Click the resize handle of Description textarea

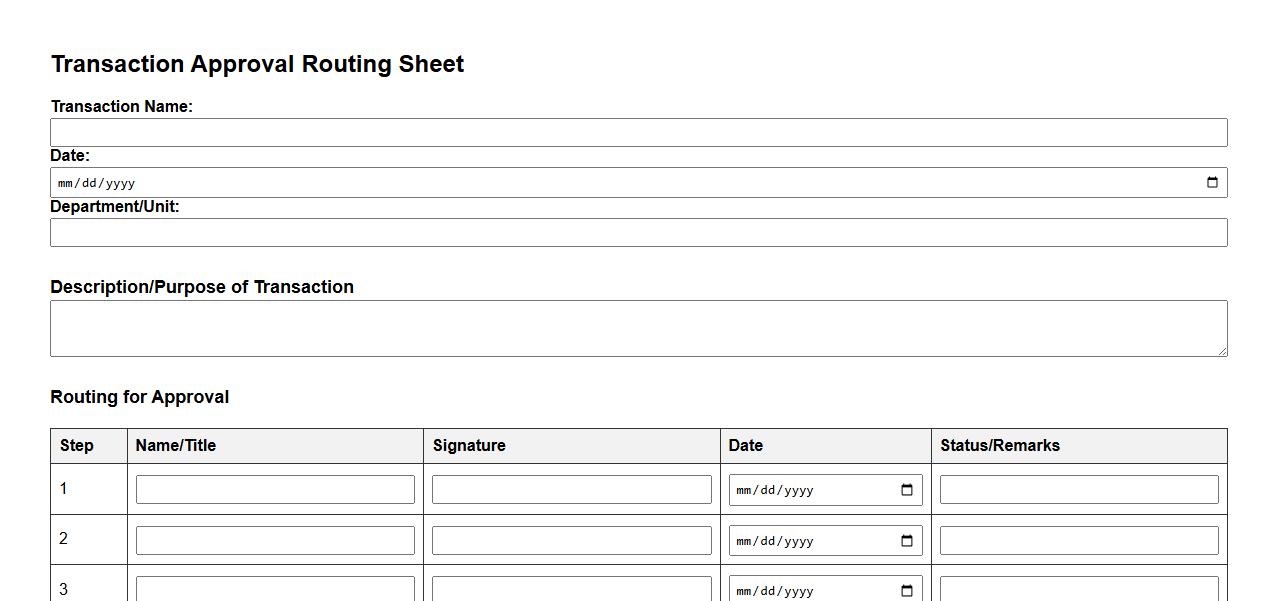click(1221, 350)
